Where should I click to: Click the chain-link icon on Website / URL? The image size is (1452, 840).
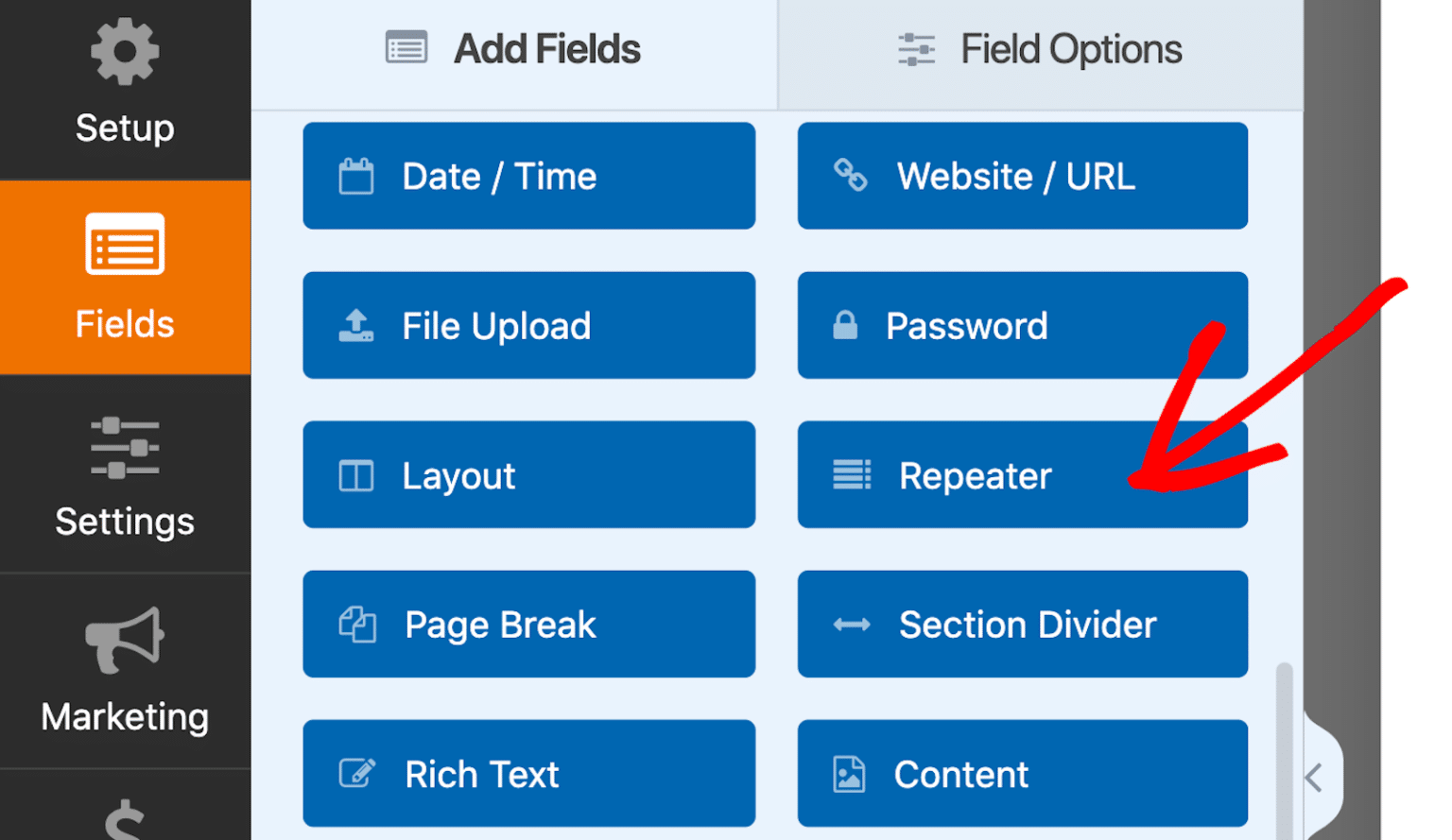pos(852,176)
